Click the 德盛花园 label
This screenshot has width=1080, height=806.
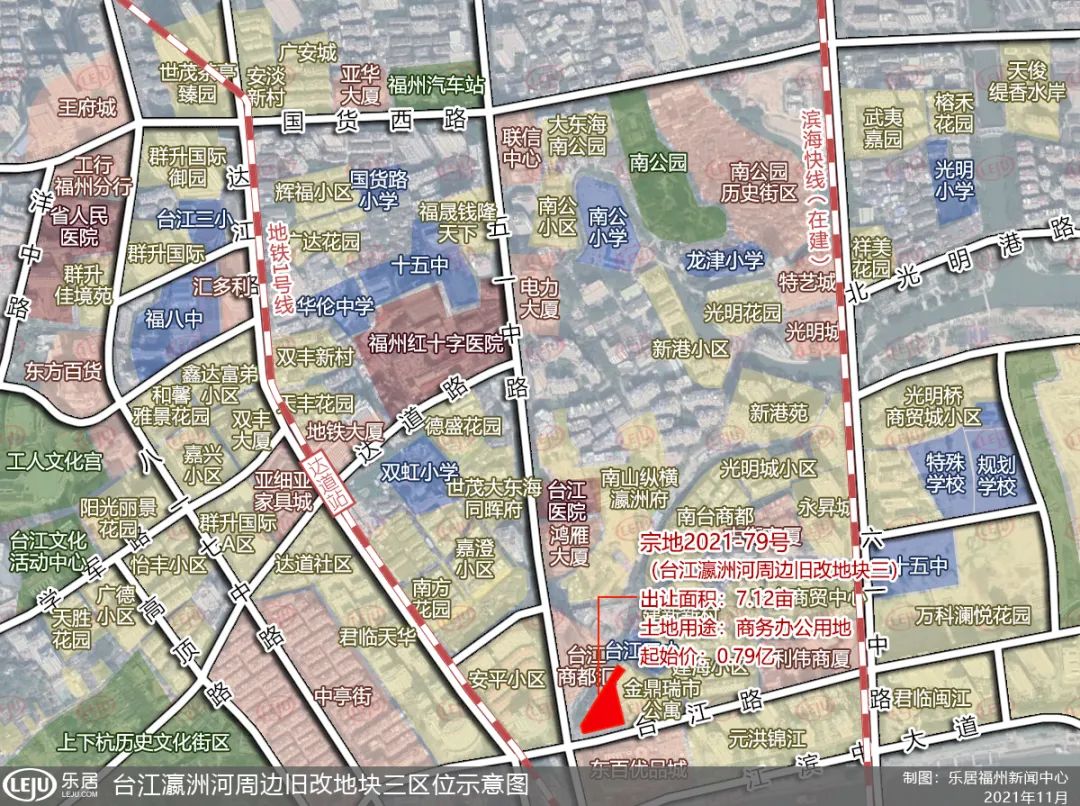(x=463, y=426)
